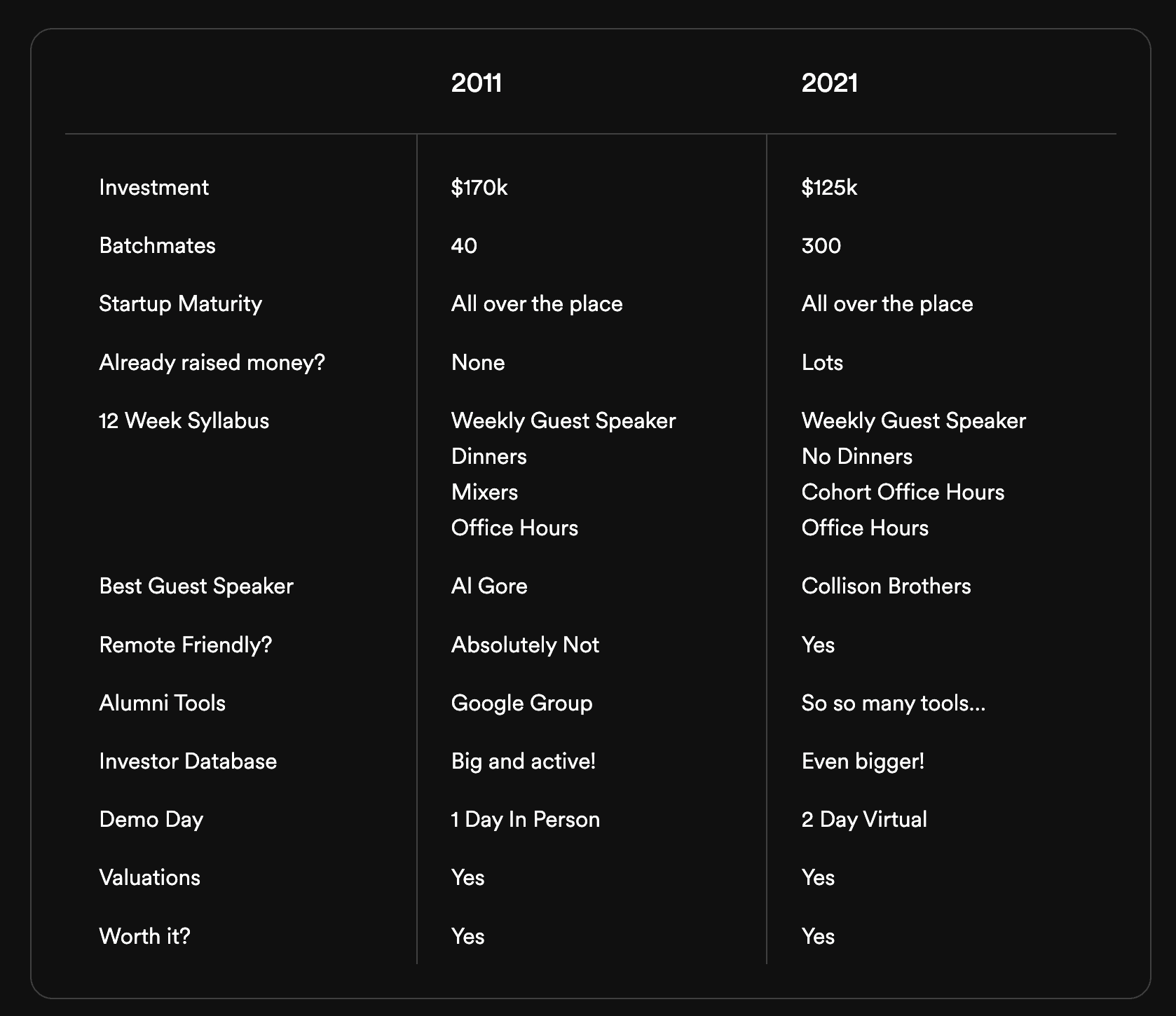Click the "Collison Brothers" cell

886,586
